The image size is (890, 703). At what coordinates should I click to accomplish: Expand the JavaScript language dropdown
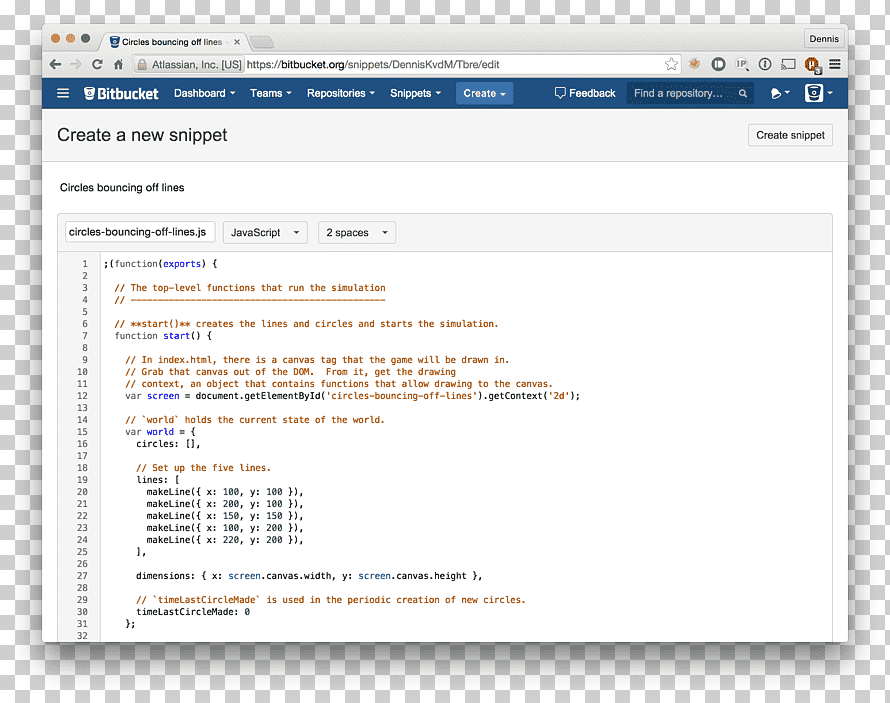tap(265, 233)
